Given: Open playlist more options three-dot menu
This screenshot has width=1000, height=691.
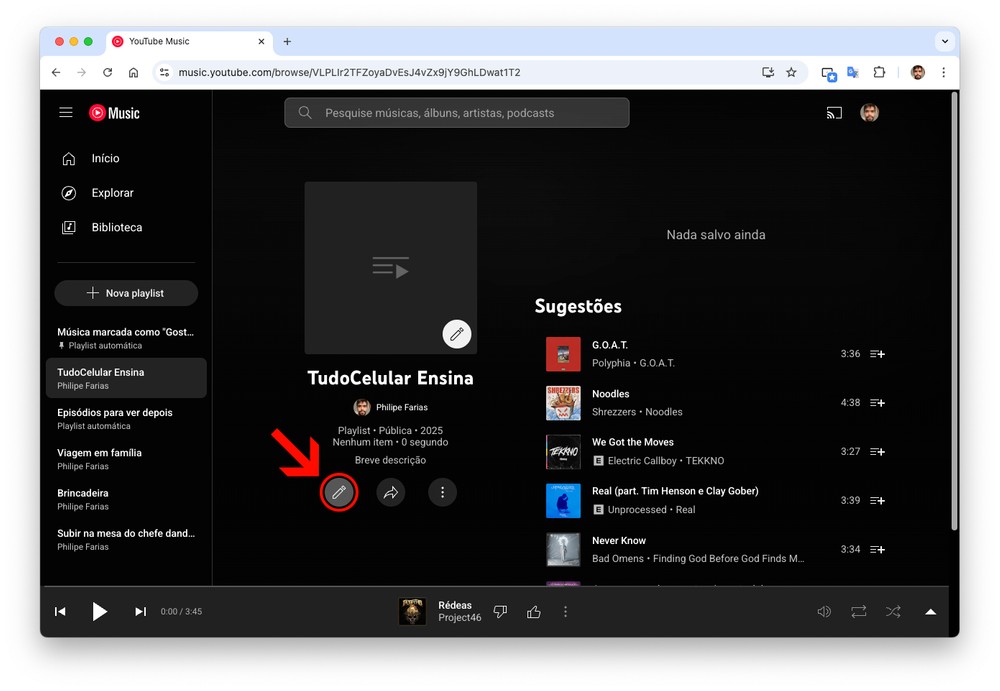Looking at the screenshot, I should [x=442, y=492].
